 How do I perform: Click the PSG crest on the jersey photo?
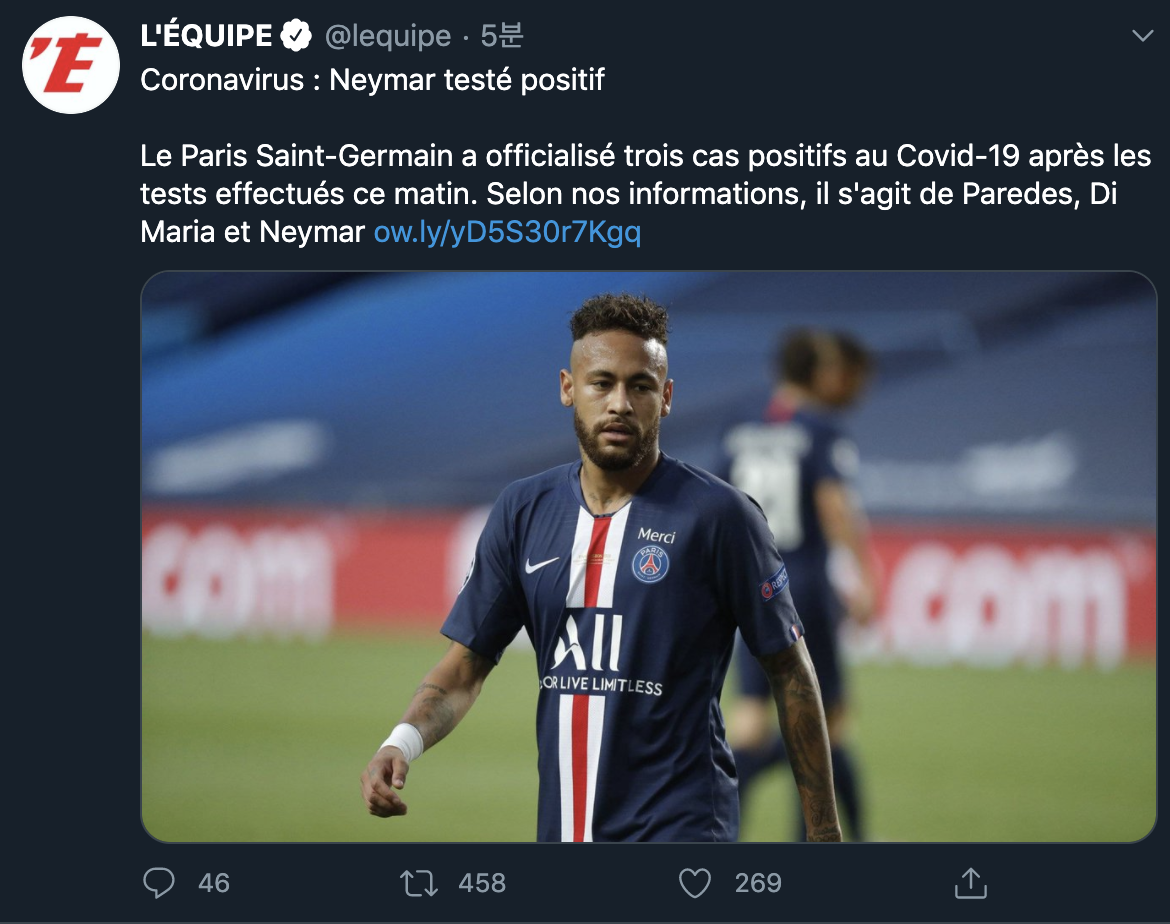click(651, 565)
